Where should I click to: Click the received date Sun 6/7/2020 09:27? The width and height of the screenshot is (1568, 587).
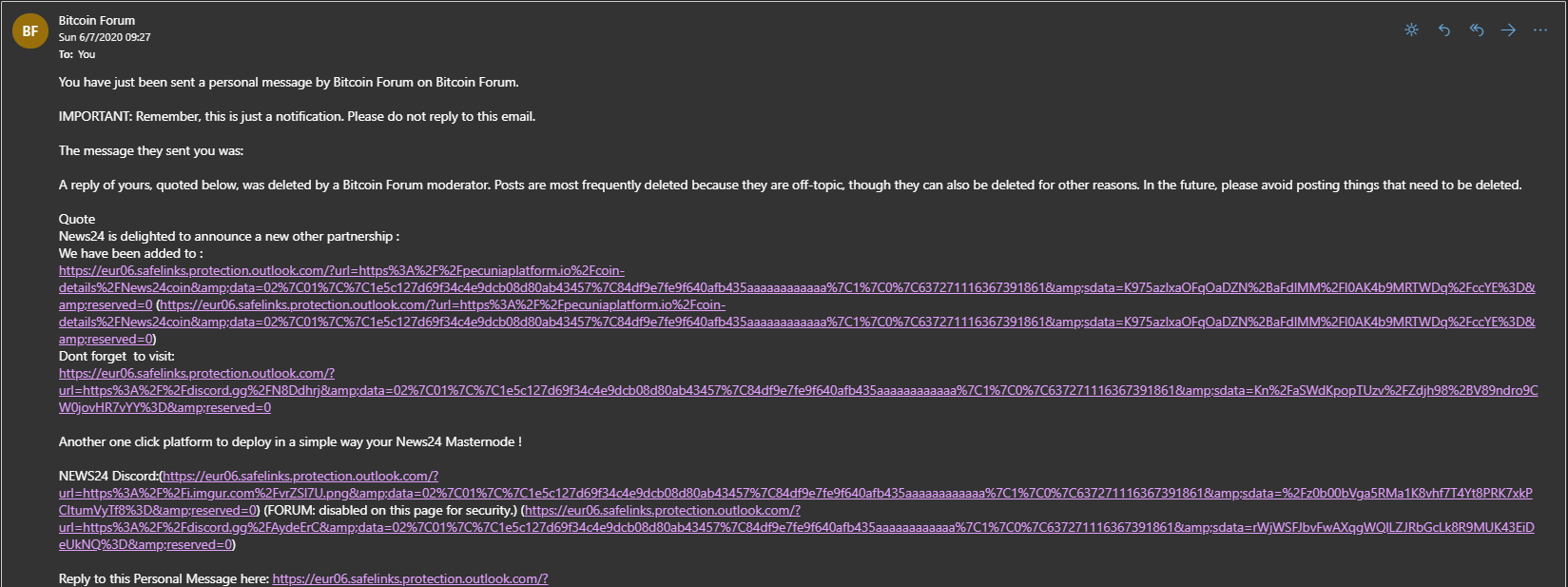click(105, 37)
